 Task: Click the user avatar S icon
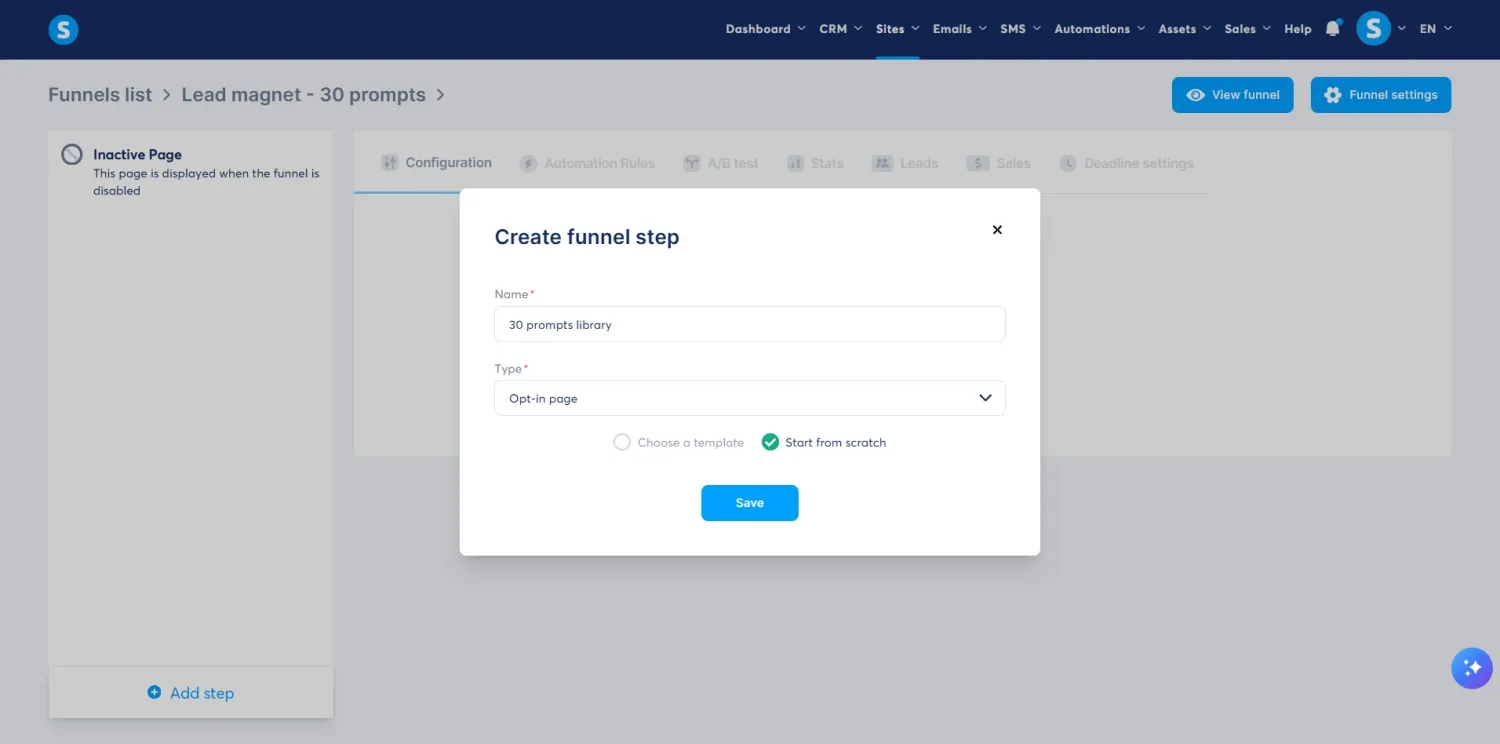click(x=1373, y=29)
